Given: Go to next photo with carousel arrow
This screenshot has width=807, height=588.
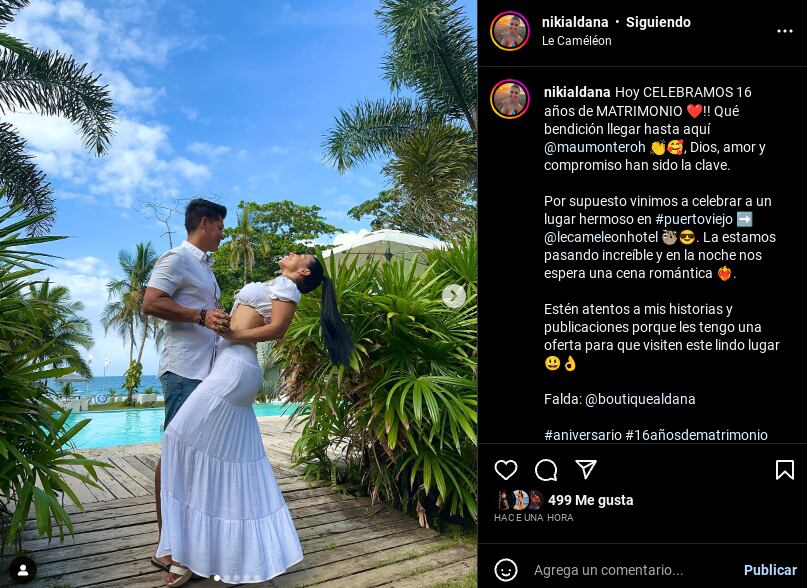Looking at the screenshot, I should (453, 296).
